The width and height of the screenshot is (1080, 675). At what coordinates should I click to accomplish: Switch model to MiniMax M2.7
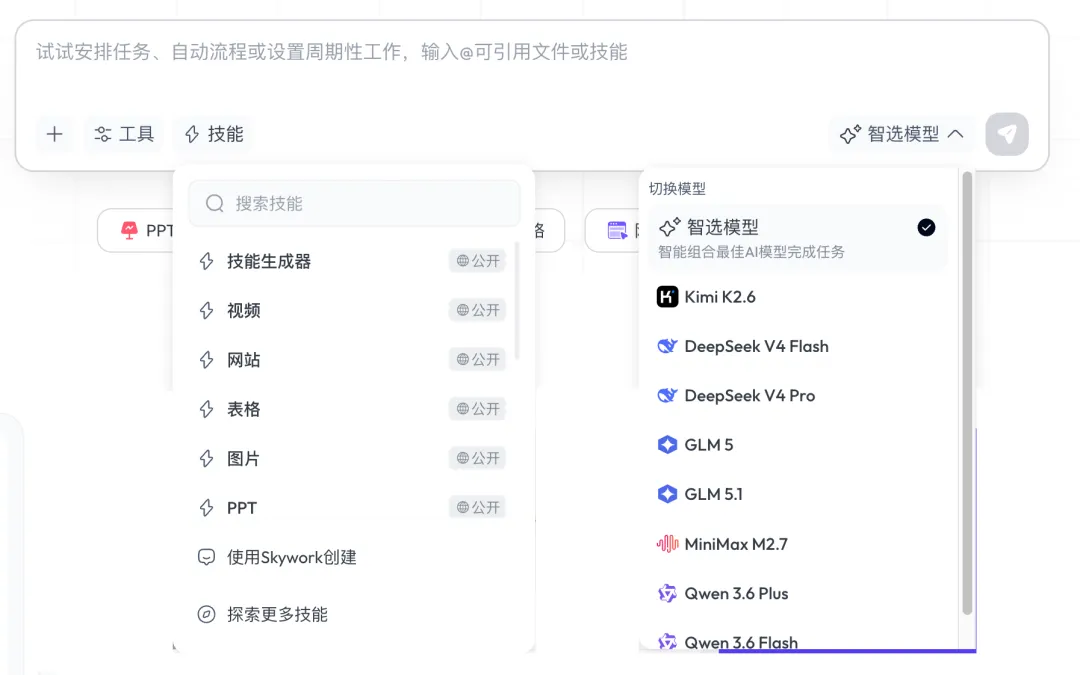click(798, 544)
